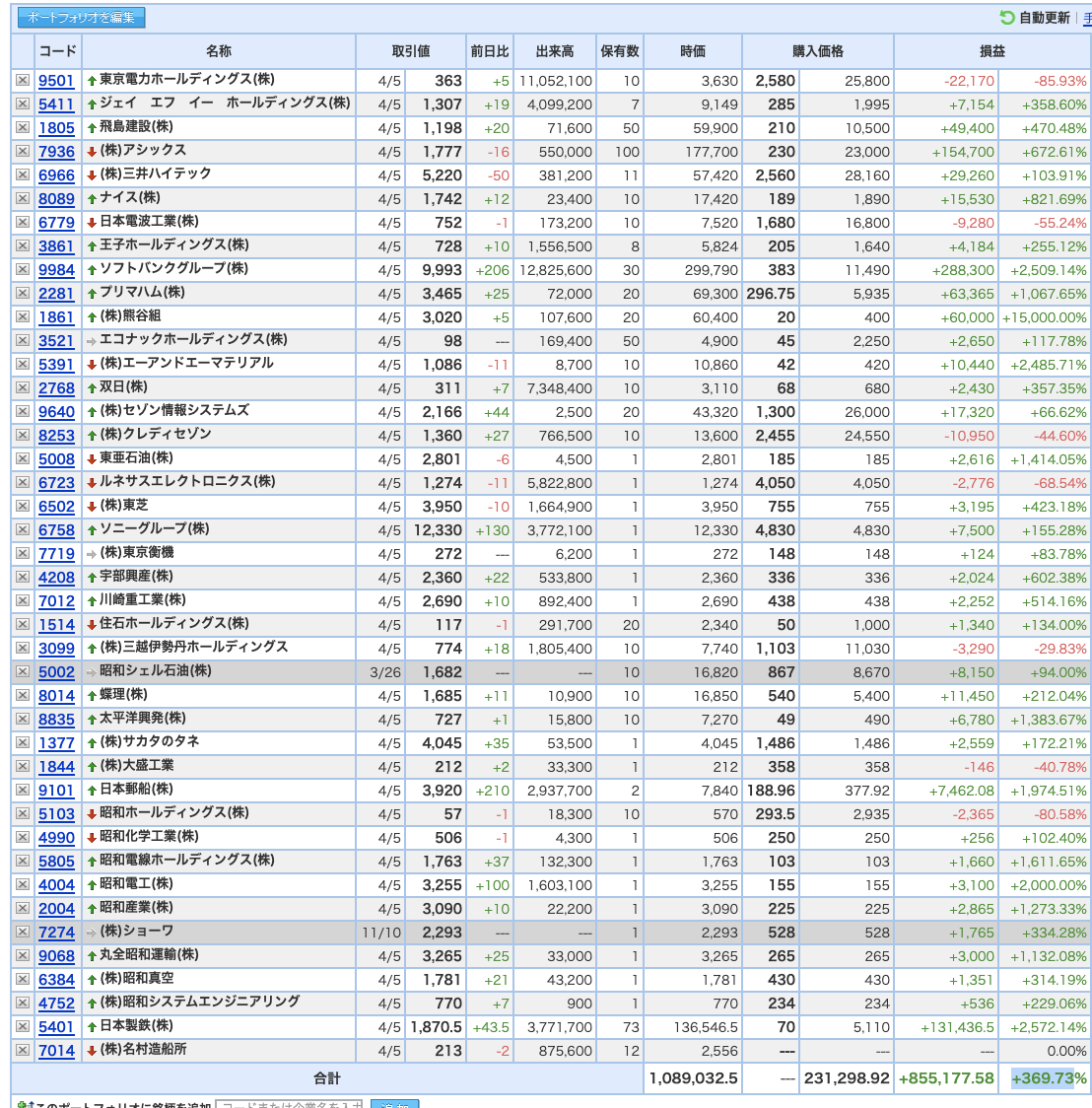
Task: Click the 保有数 column header
Action: (x=620, y=51)
